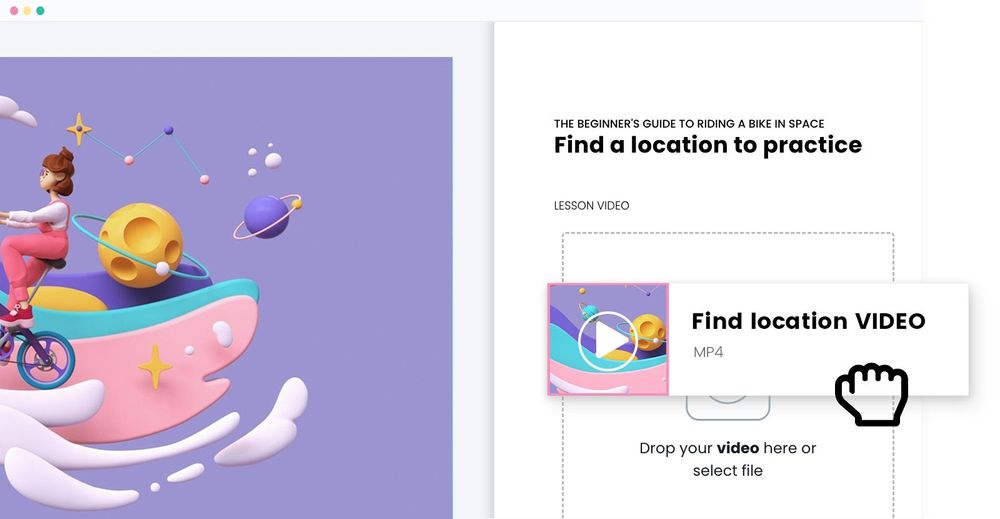Click the "Find a location to practice" heading
The width and height of the screenshot is (1000, 519).
[x=708, y=145]
